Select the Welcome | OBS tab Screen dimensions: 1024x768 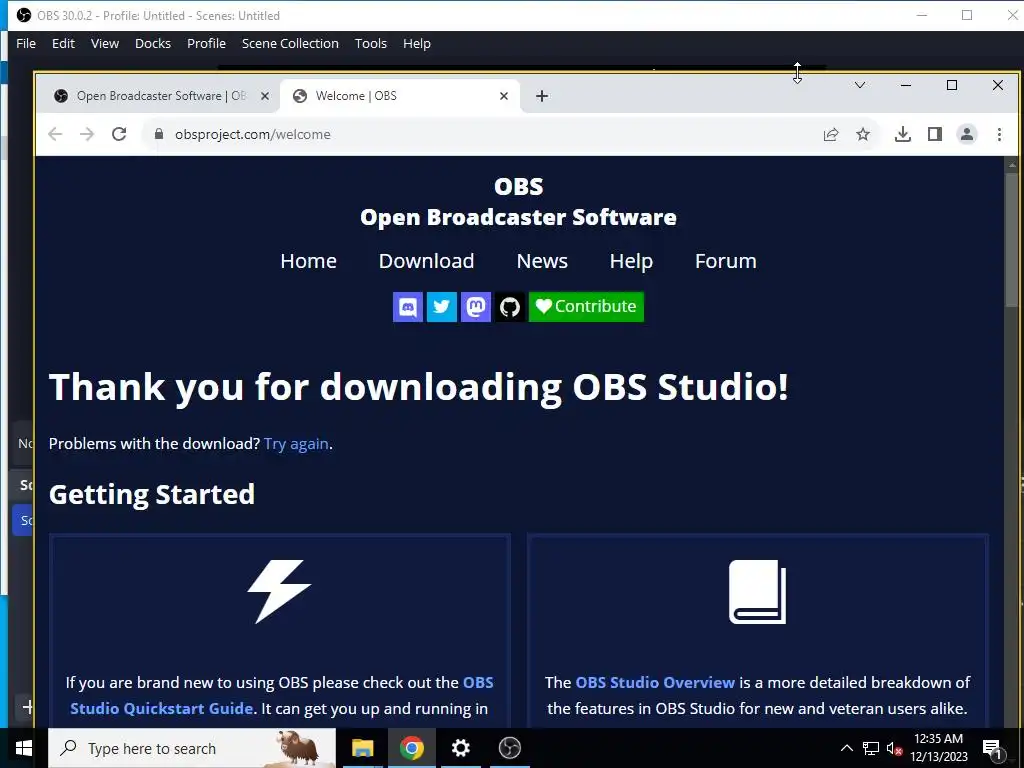pyautogui.click(x=400, y=96)
